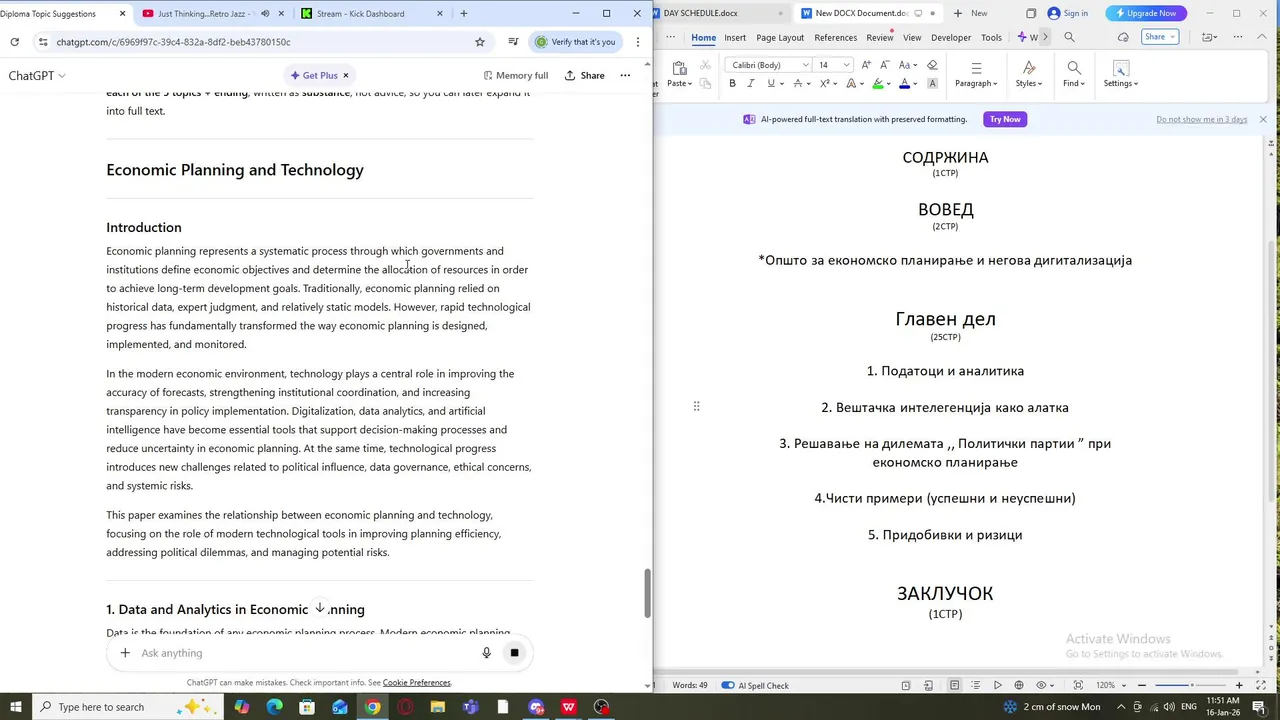Image resolution: width=1280 pixels, height=720 pixels.
Task: Dismiss the AI translation banner
Action: tap(1263, 119)
